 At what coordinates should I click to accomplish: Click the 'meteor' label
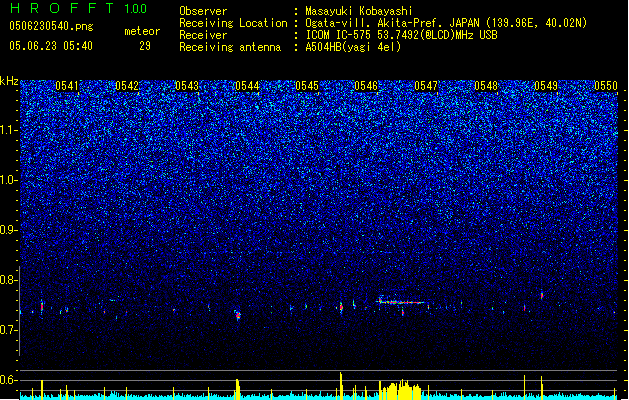(x=142, y=31)
